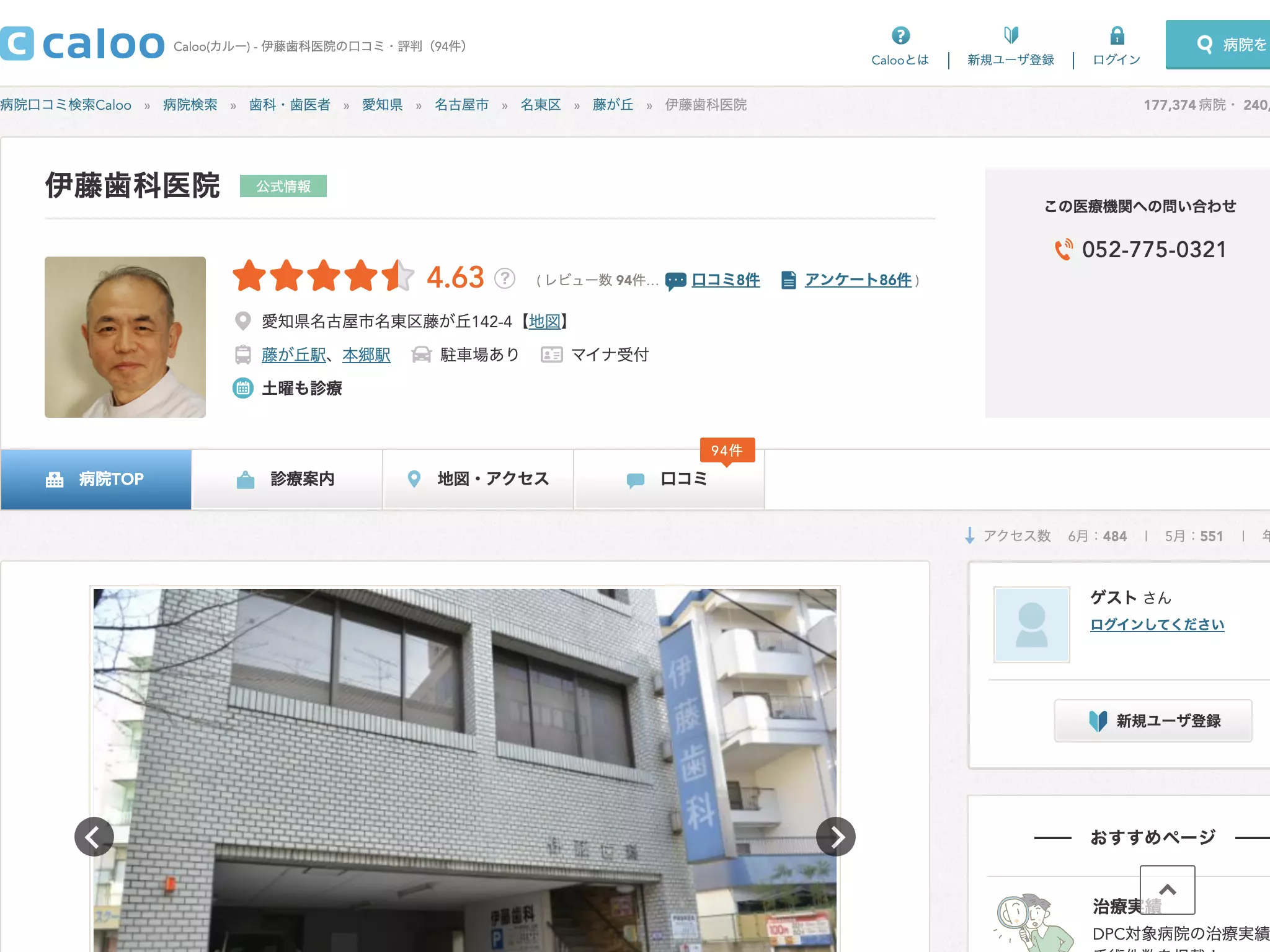Click the Caloo logo in the header

pyautogui.click(x=82, y=43)
